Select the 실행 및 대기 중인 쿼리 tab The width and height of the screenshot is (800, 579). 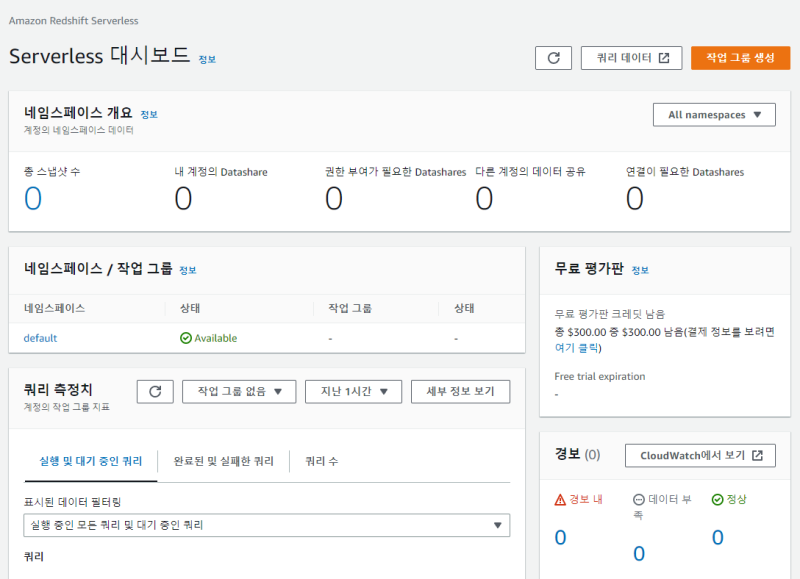[90, 461]
